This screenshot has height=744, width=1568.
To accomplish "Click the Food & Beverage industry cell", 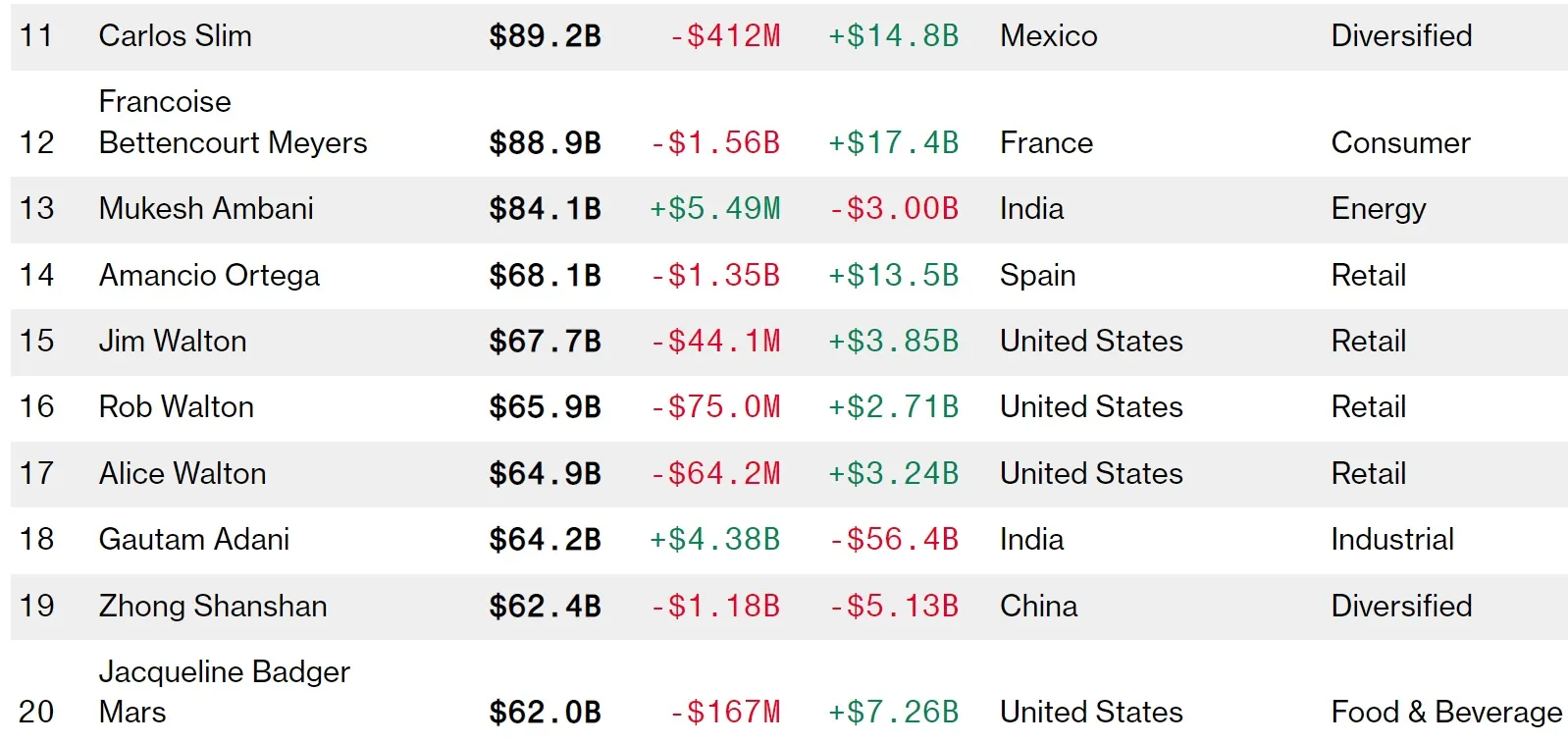I will tap(1445, 713).
